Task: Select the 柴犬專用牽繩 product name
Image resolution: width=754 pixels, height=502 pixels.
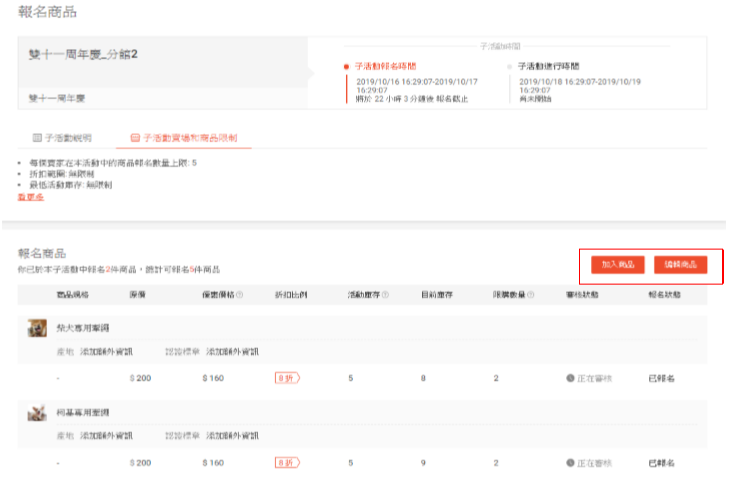Action: pos(83,328)
